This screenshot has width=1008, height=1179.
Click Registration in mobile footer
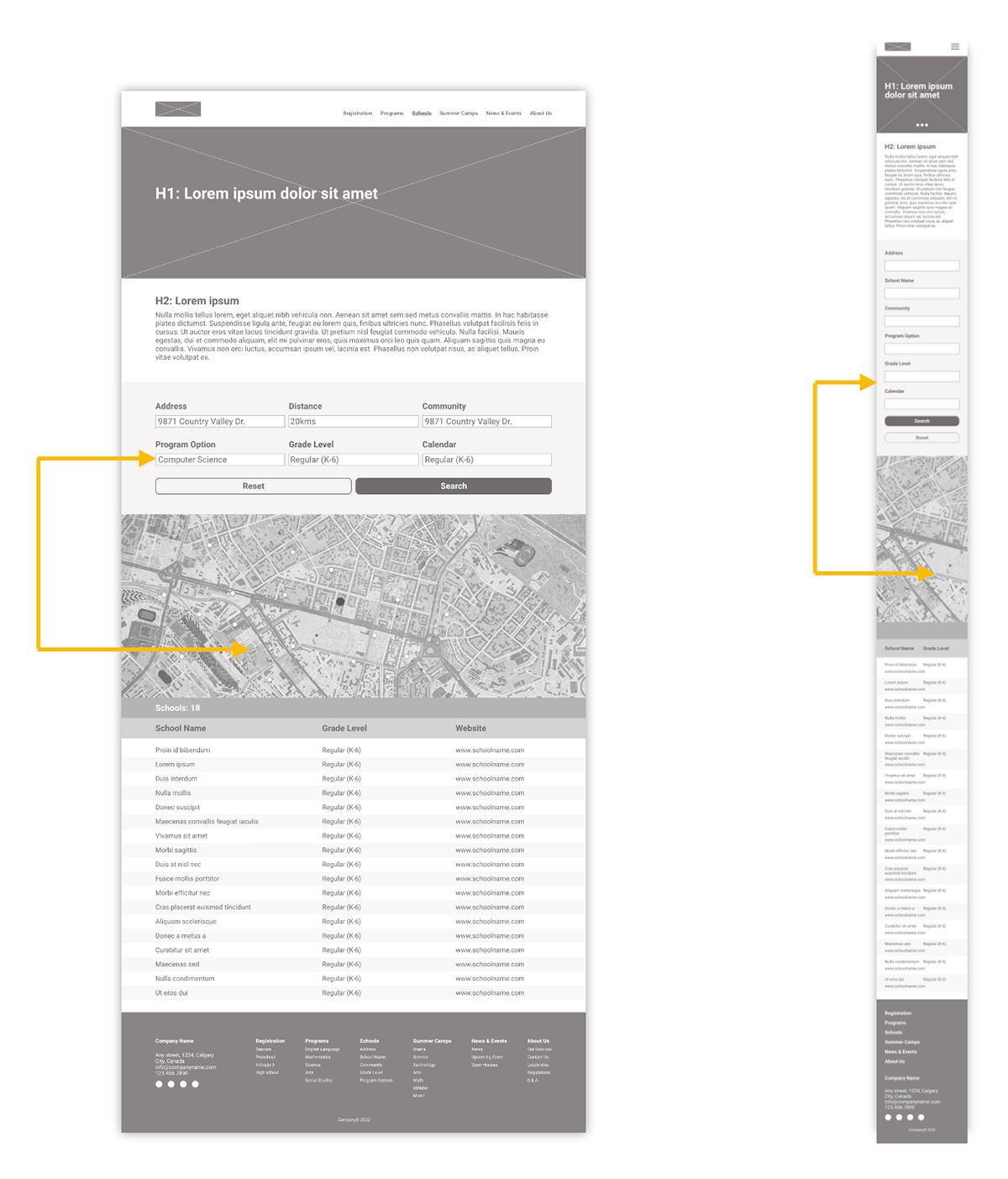898,1013
